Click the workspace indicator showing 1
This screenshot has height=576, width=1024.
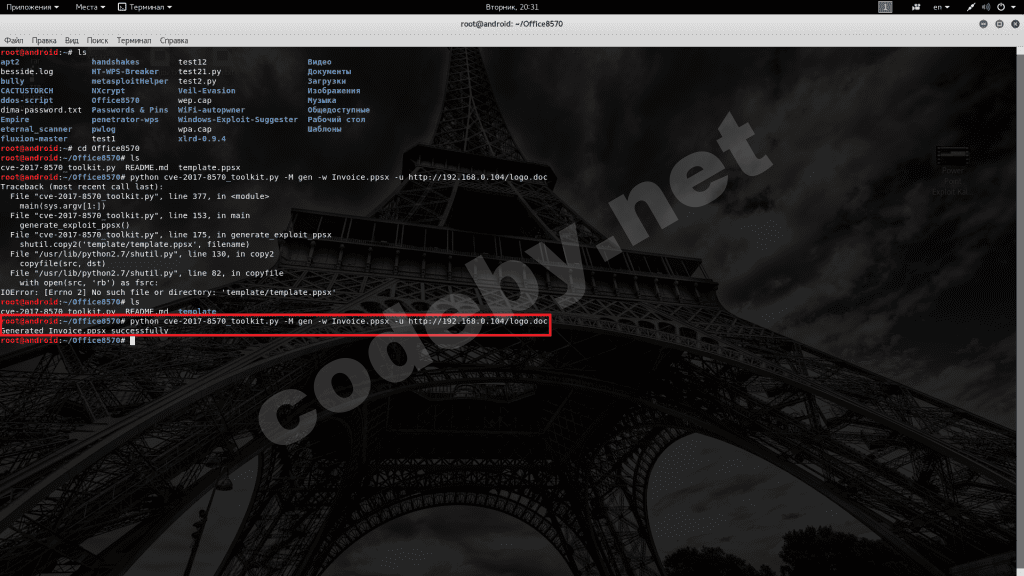pos(885,7)
